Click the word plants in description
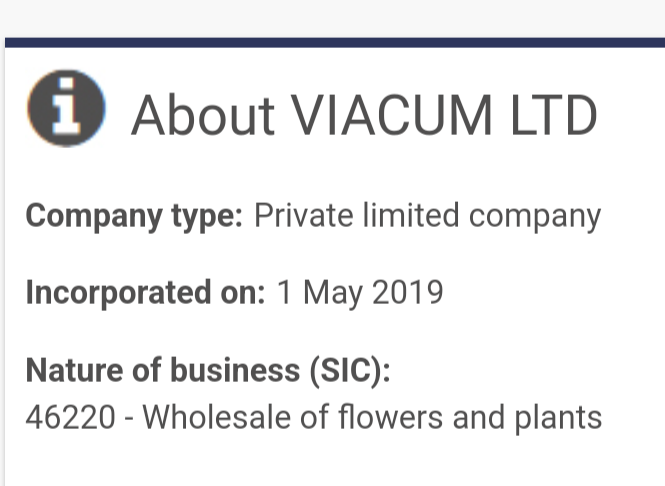Viewport: 665px width, 486px height. [x=558, y=419]
